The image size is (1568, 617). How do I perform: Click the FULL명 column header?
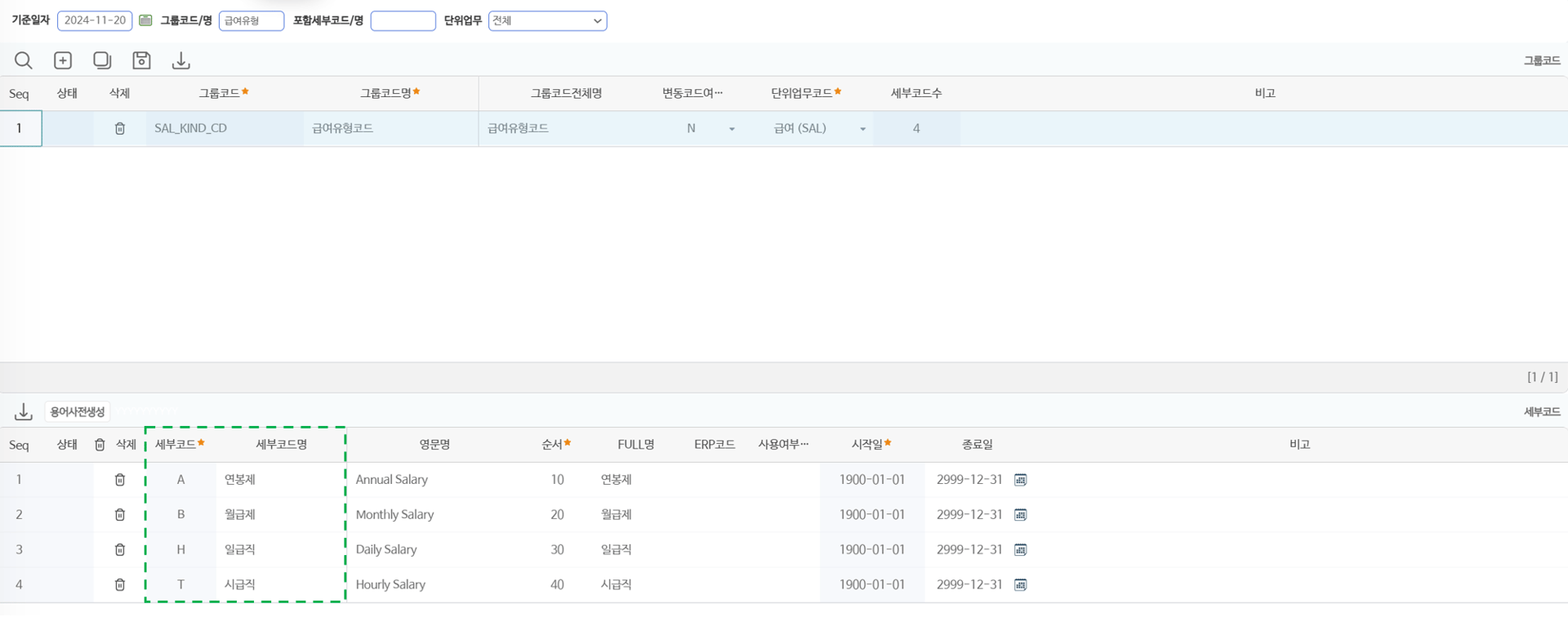[635, 445]
